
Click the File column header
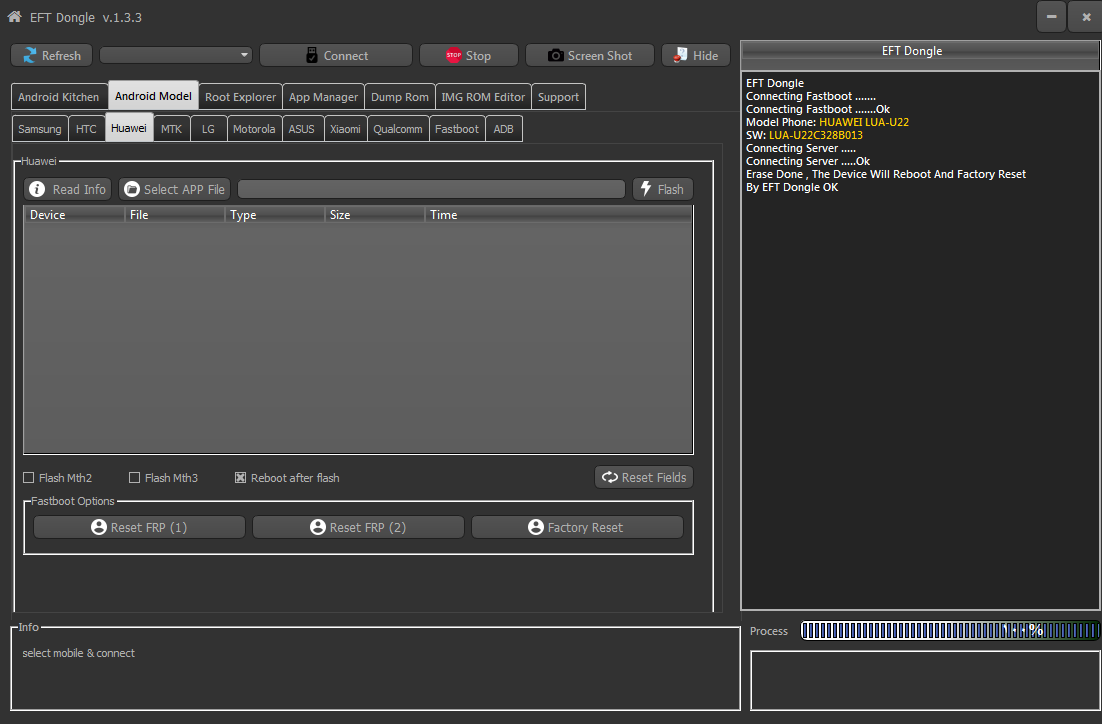[175, 215]
